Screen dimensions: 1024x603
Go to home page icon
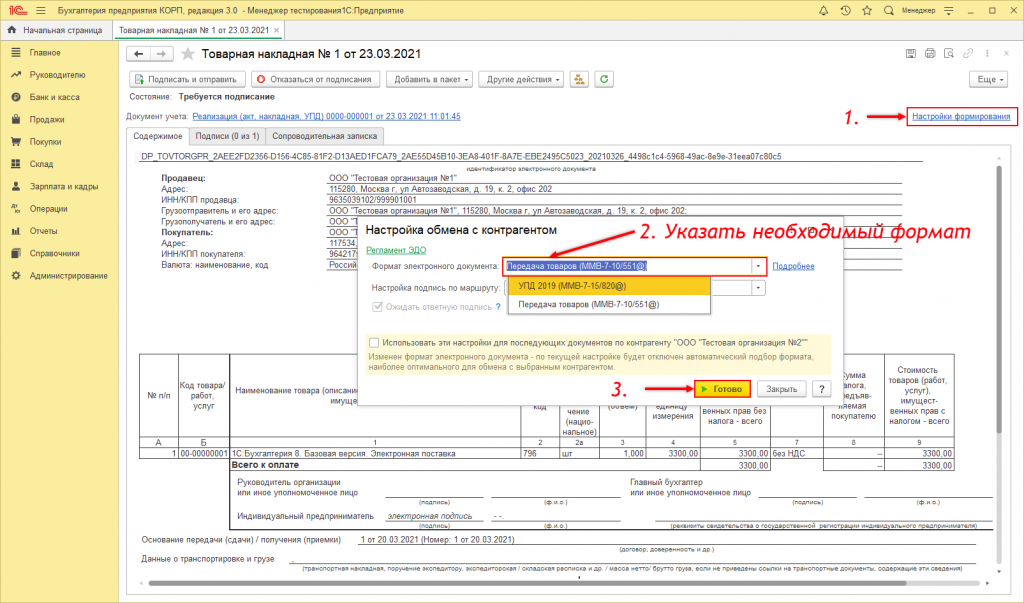12,30
